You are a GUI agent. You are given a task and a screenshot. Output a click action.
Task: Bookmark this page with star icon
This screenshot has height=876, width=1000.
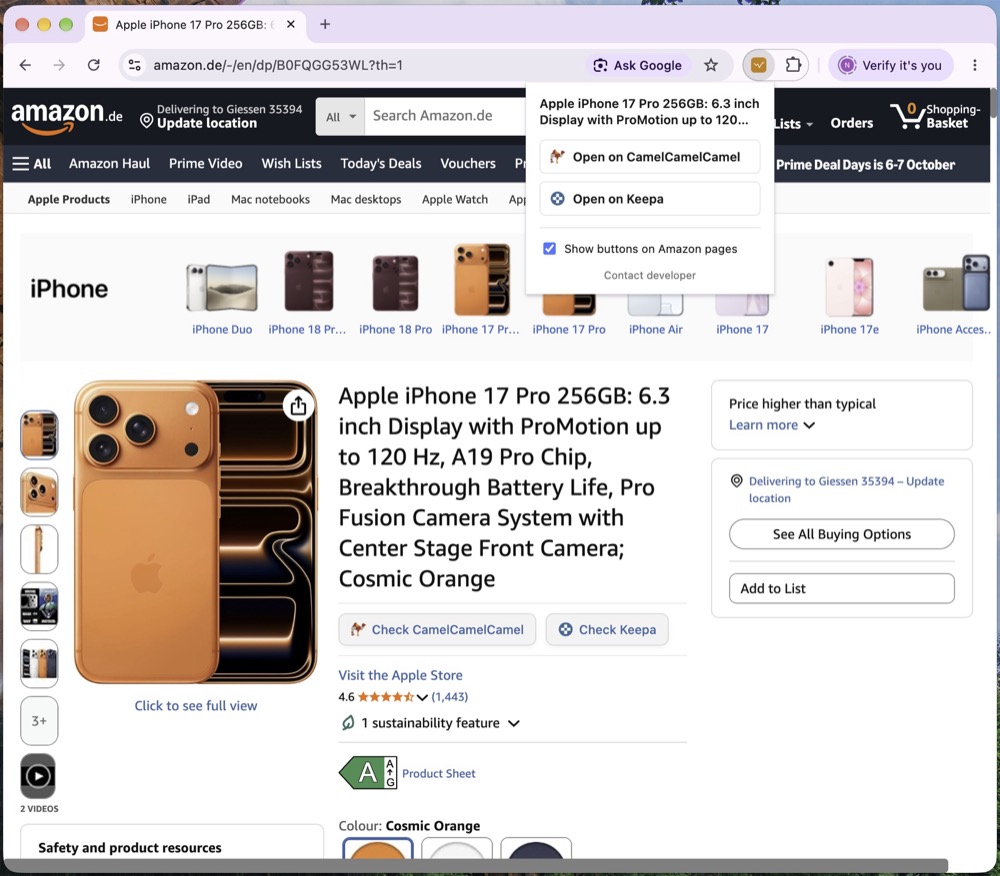click(711, 65)
